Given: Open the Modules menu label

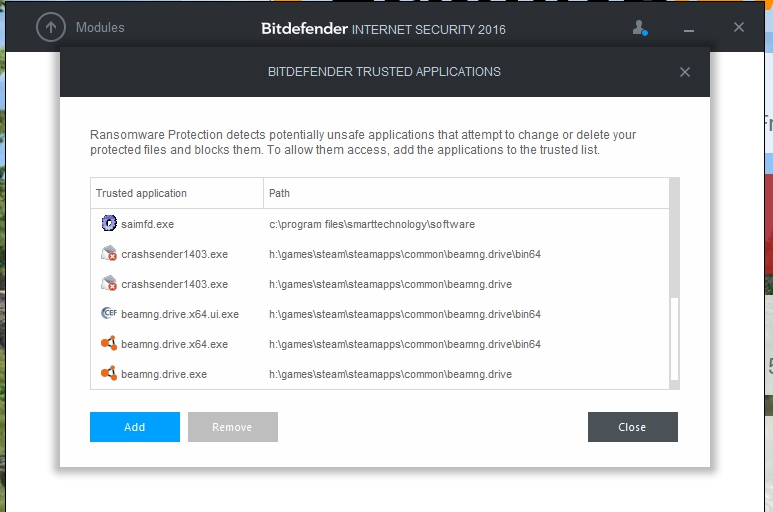Looking at the screenshot, I should [x=100, y=28].
